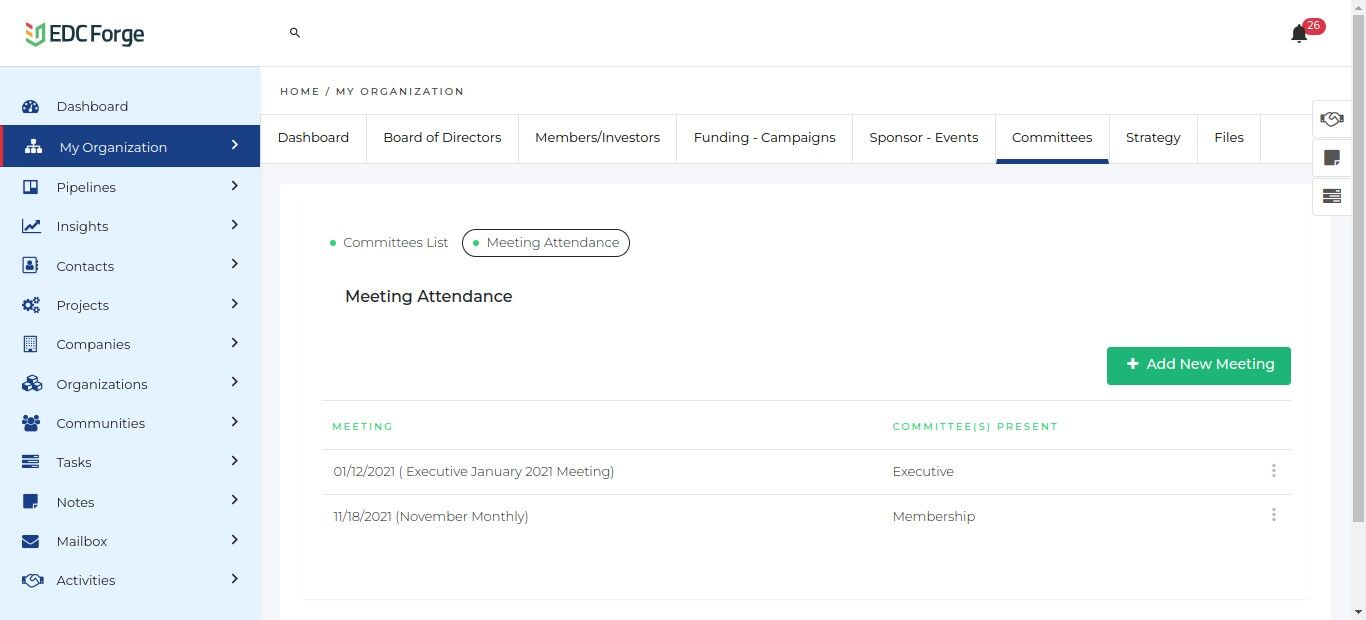
Task: Open the Funding - Campaigns tab
Action: 764,138
